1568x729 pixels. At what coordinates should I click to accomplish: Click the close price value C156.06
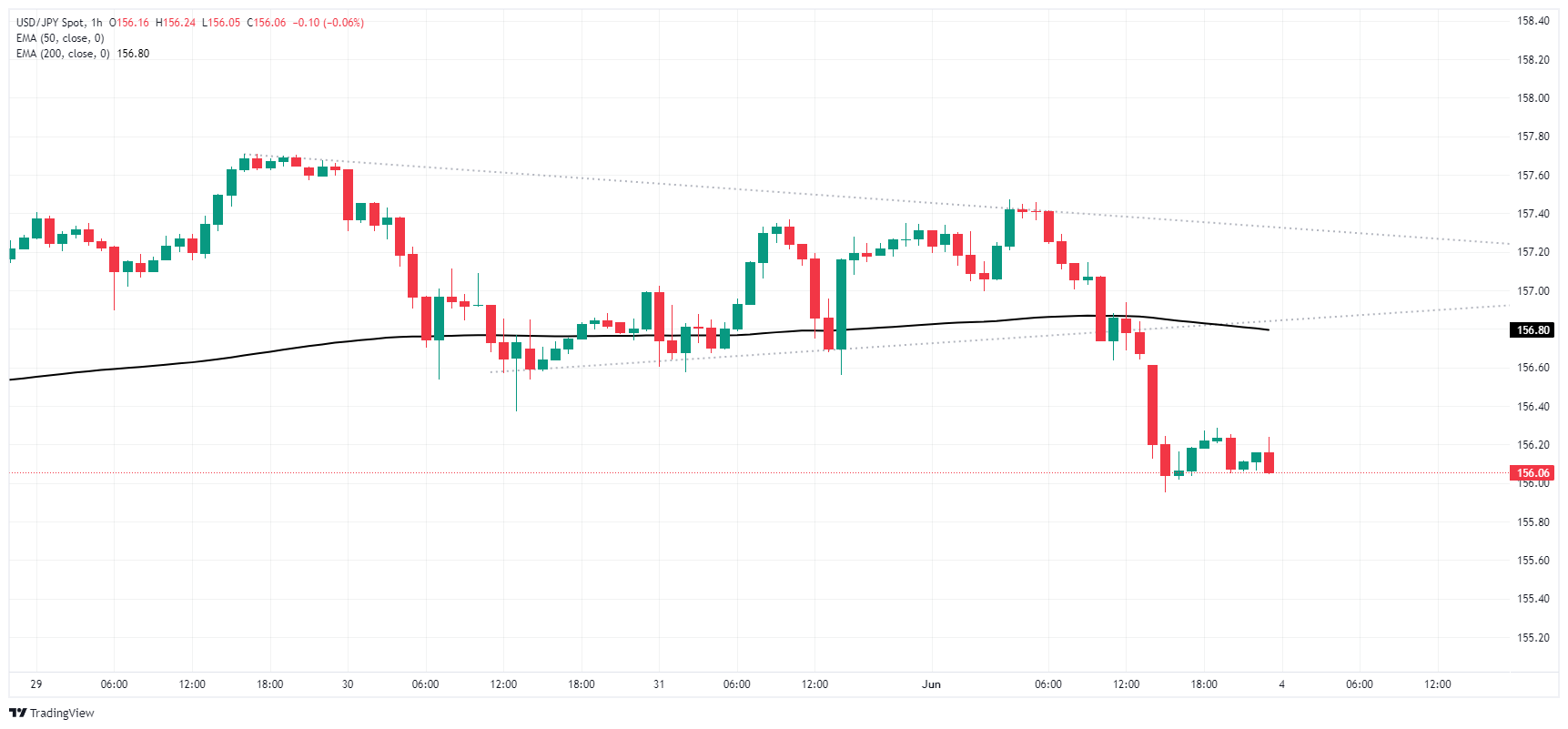266,23
